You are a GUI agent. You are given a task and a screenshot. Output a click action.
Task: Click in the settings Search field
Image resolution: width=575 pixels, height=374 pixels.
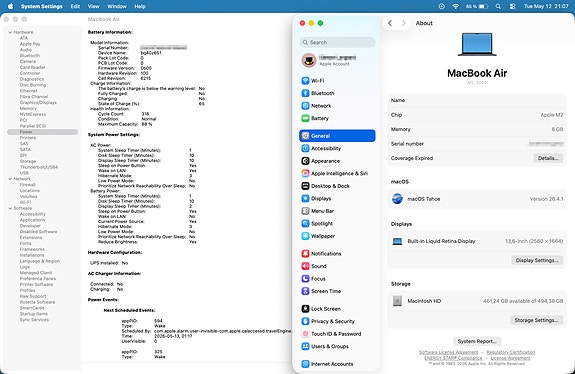tap(337, 42)
